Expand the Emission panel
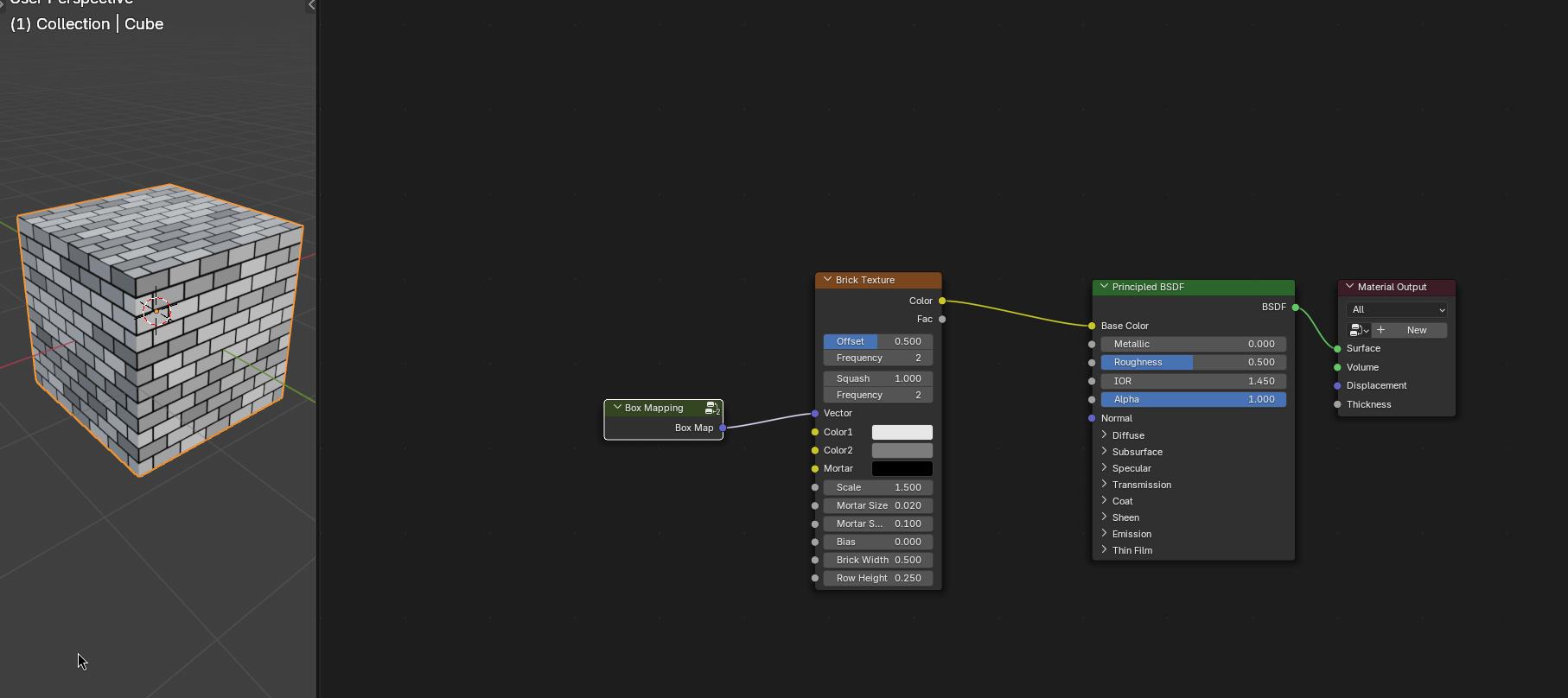Screen dimensions: 1568x698 click(1105, 534)
